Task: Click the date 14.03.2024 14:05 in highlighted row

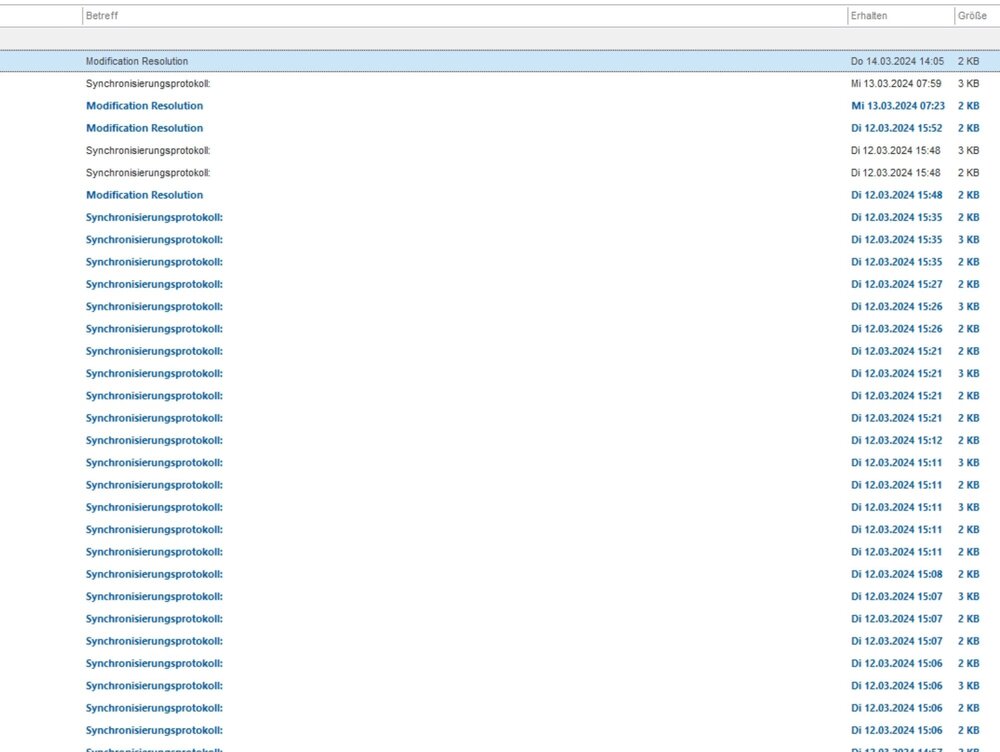Action: point(896,62)
